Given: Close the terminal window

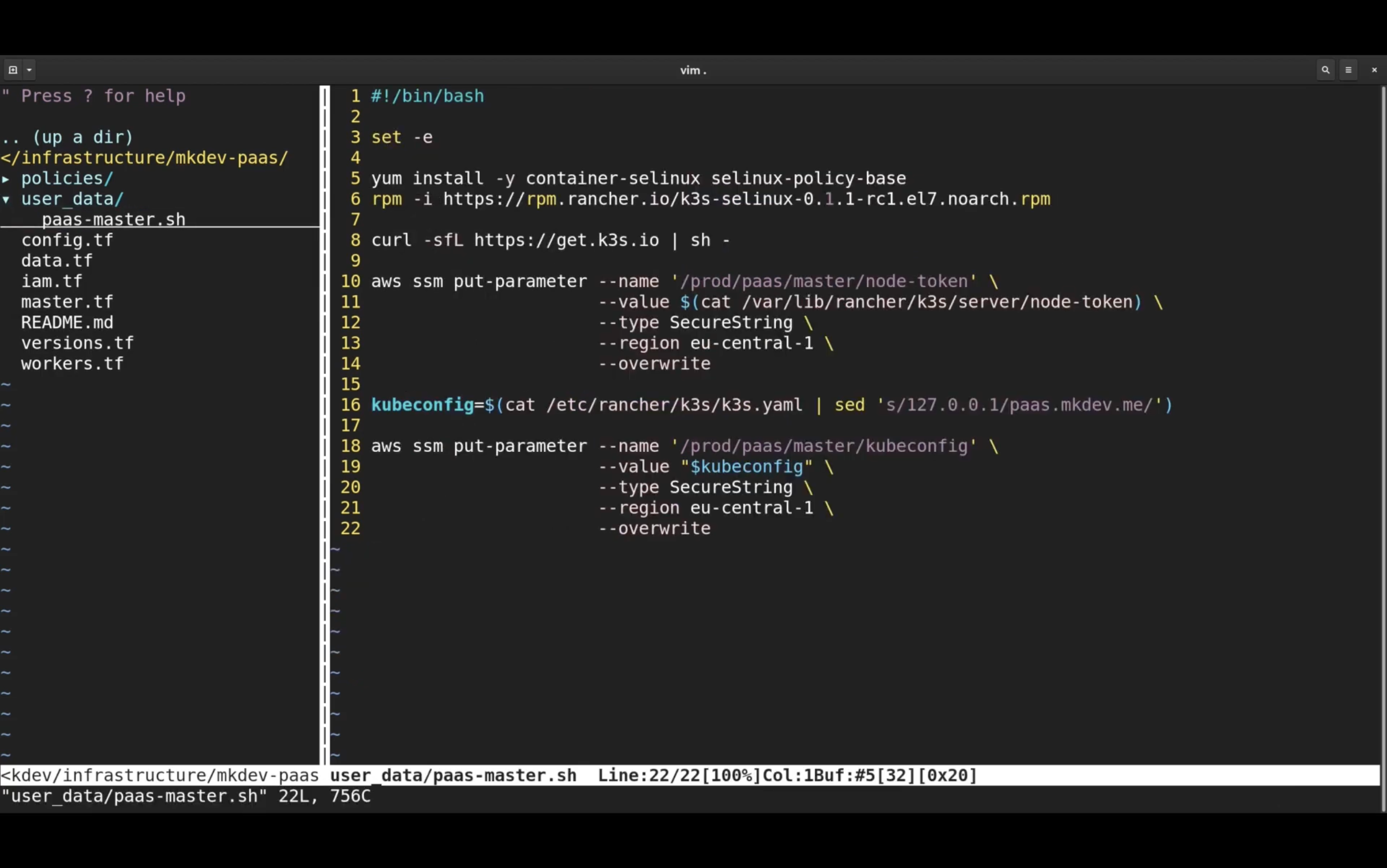Looking at the screenshot, I should 1374,70.
